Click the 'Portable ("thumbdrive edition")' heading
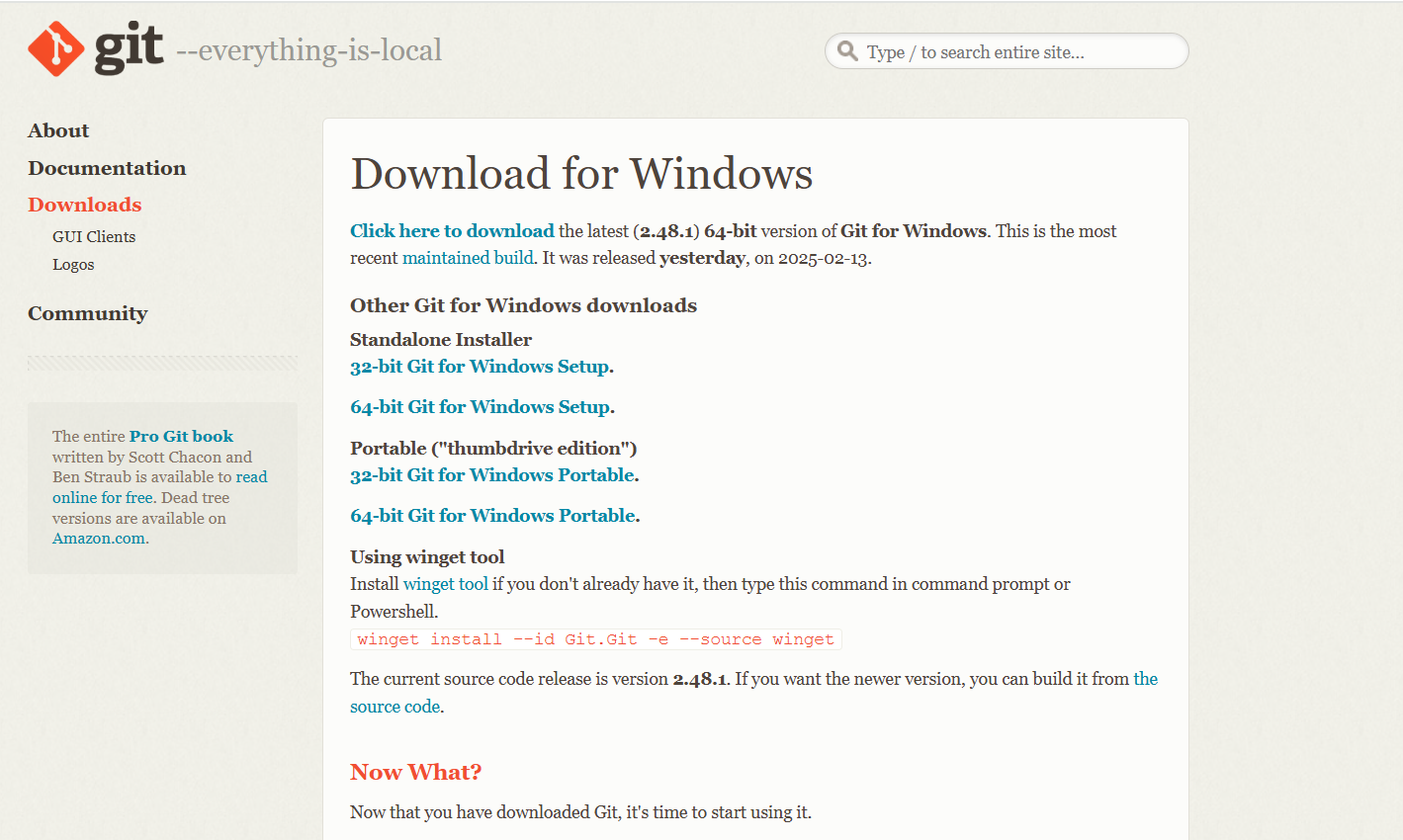This screenshot has width=1403, height=840. tap(493, 448)
